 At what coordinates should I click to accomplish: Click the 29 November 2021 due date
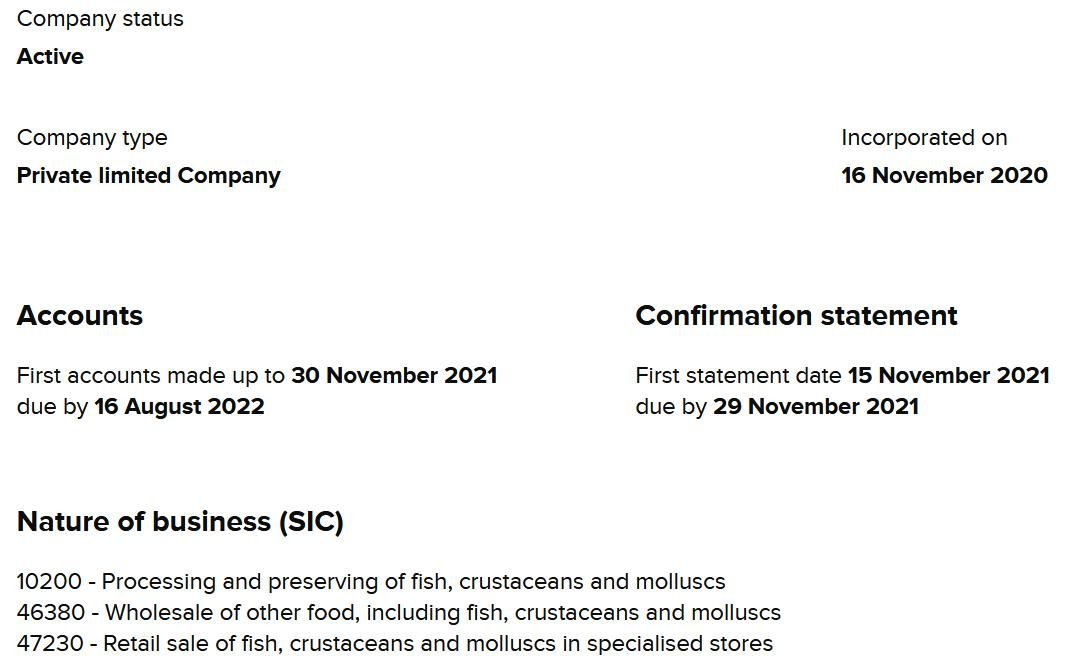click(815, 407)
